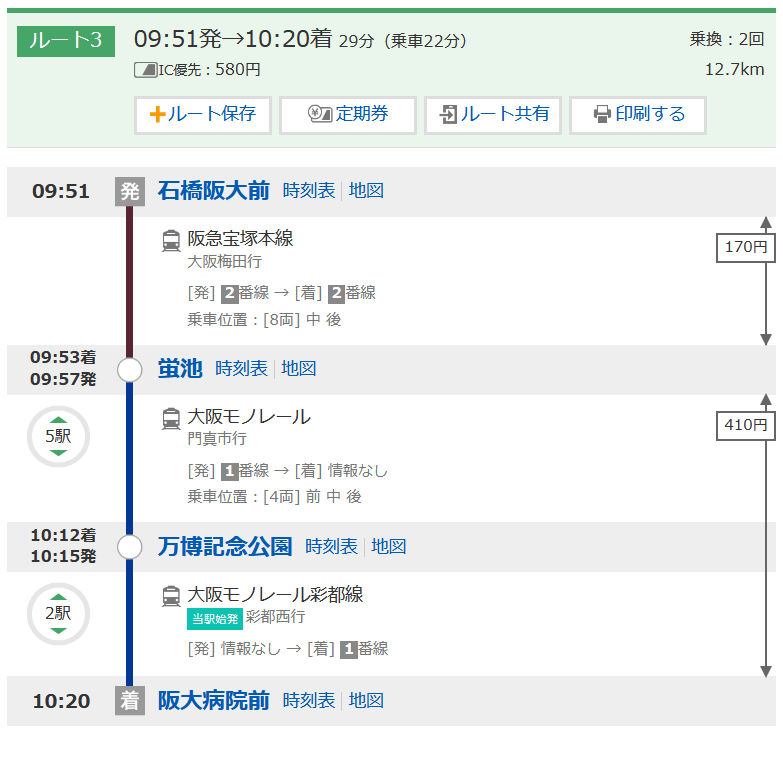Expand the 5駅 intermediate stops toggle

point(58,436)
